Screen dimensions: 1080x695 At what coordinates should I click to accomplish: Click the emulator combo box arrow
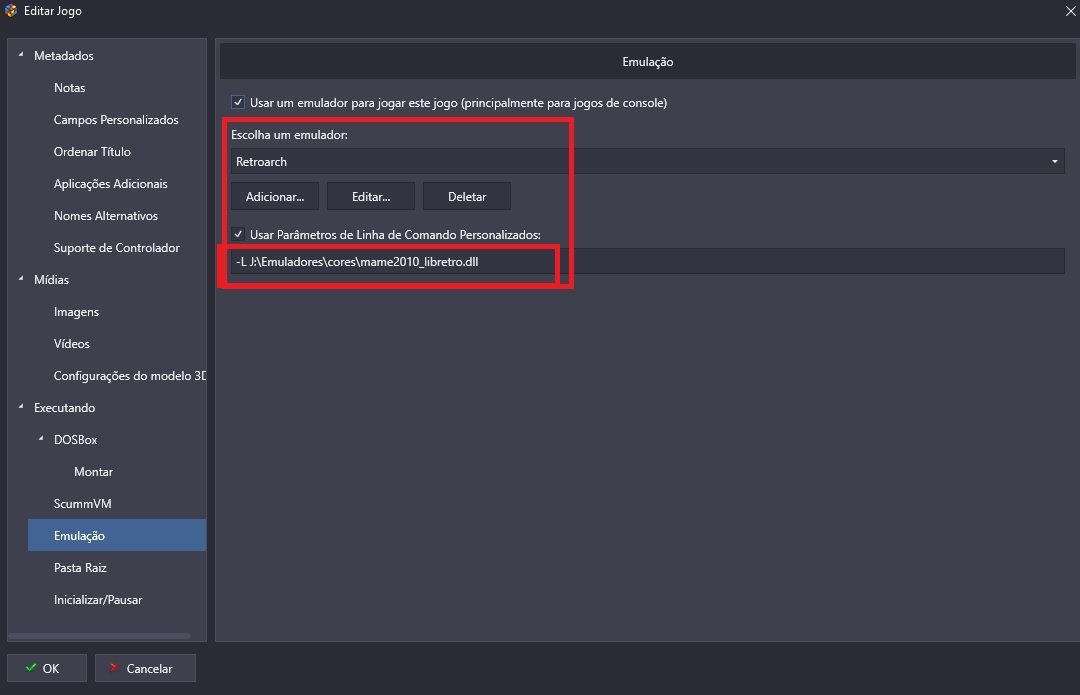tap(1054, 162)
